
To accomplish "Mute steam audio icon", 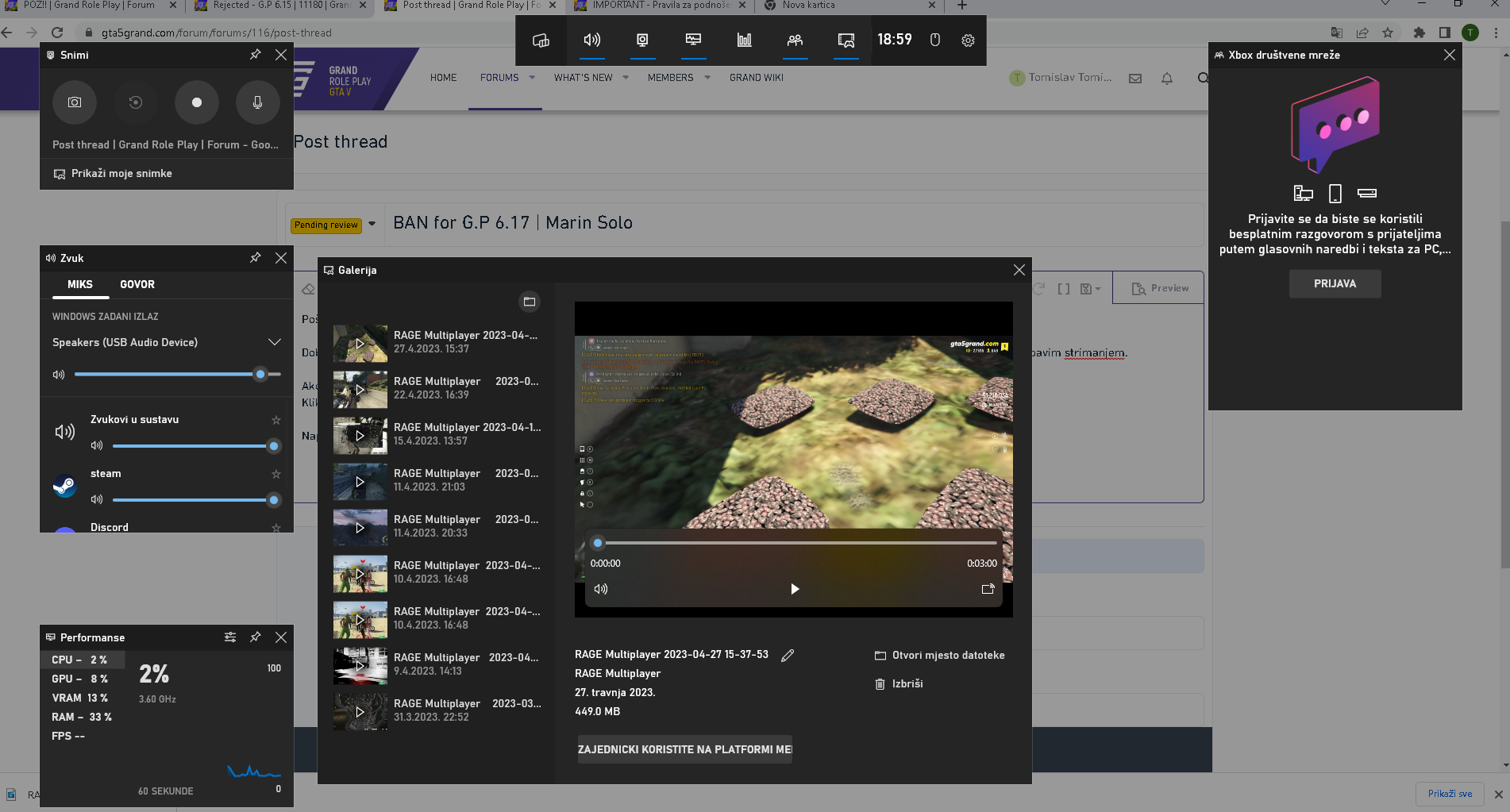I will [x=97, y=500].
